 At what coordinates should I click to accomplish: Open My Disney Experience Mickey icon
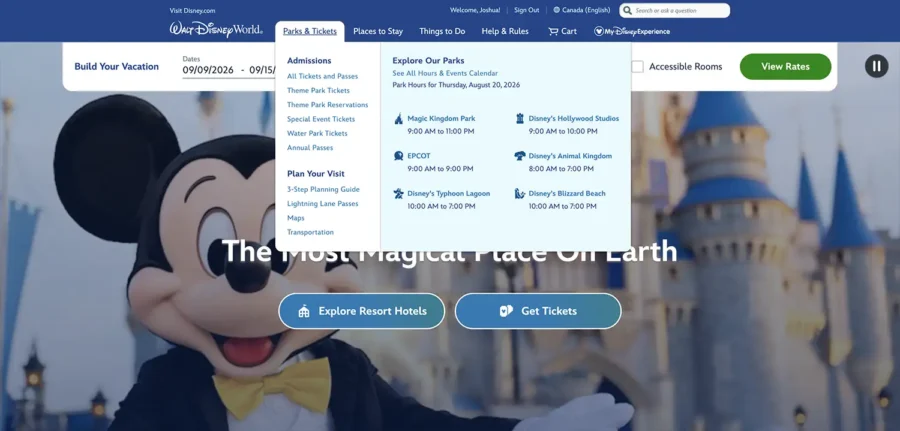pos(599,32)
